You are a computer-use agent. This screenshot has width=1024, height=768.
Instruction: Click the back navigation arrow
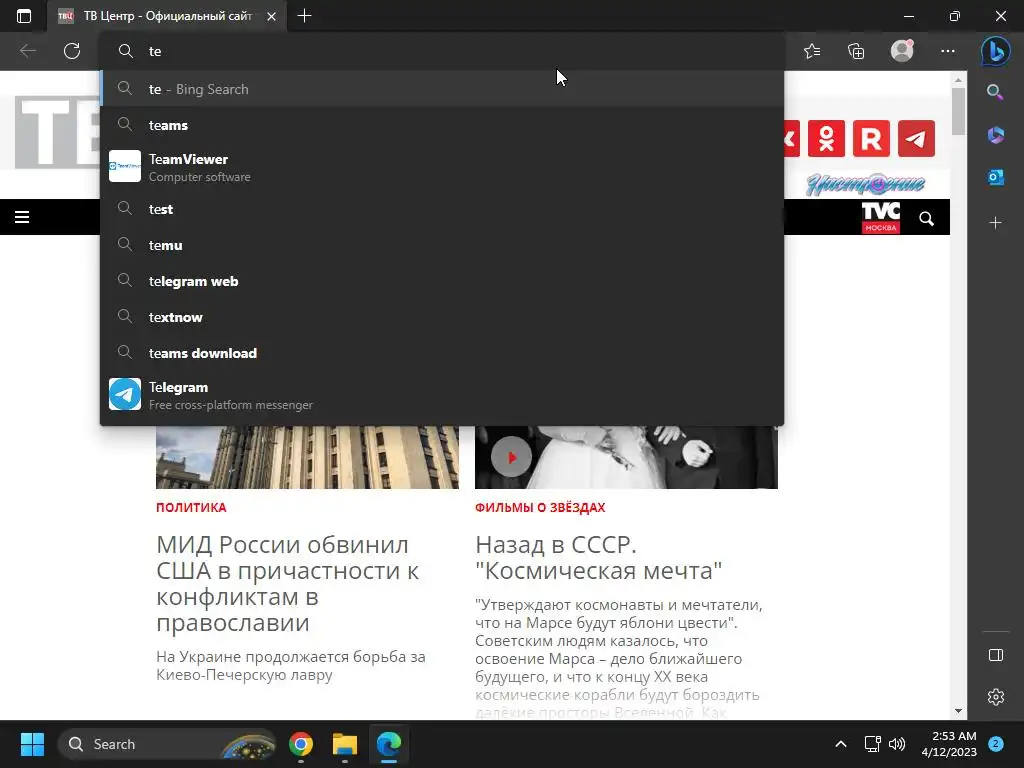tap(28, 51)
